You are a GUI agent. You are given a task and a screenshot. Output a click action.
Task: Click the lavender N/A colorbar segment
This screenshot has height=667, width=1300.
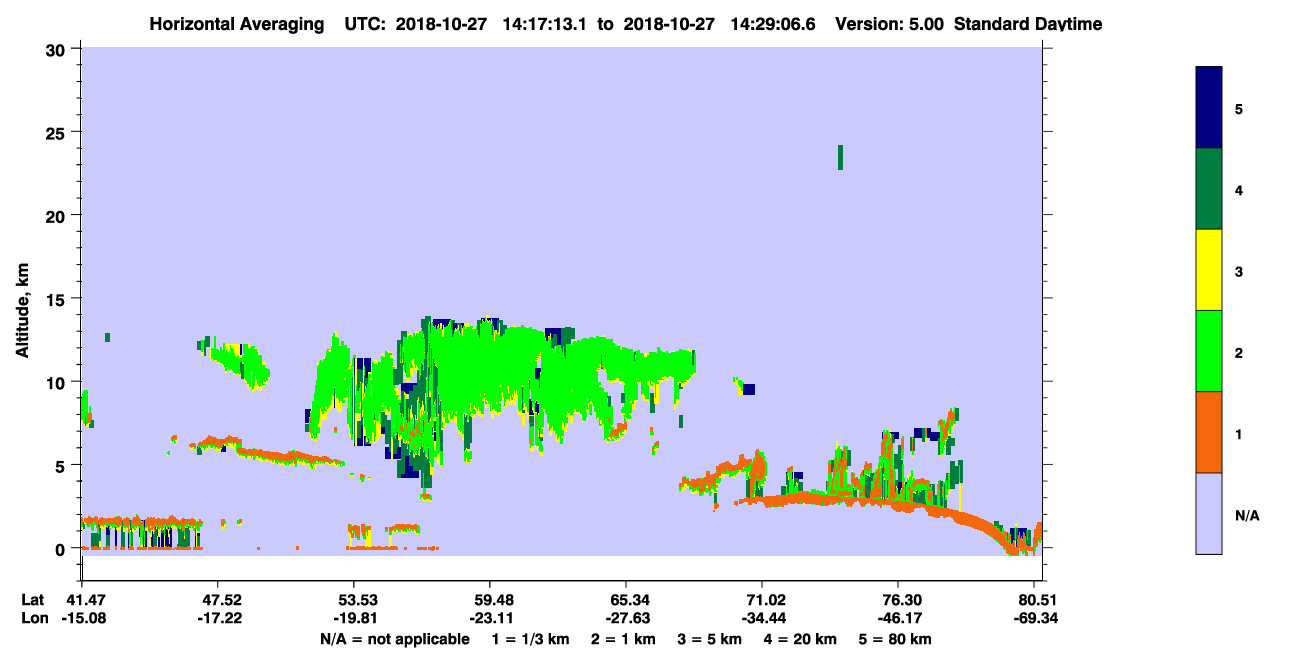point(1209,513)
